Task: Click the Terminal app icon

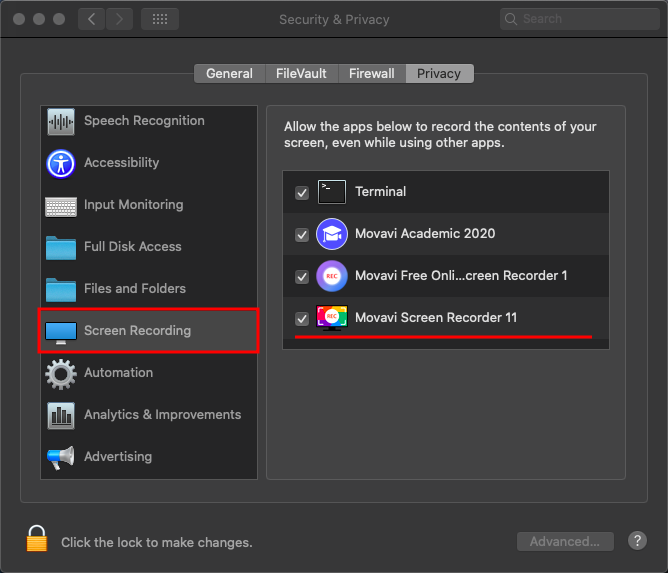Action: 332,192
